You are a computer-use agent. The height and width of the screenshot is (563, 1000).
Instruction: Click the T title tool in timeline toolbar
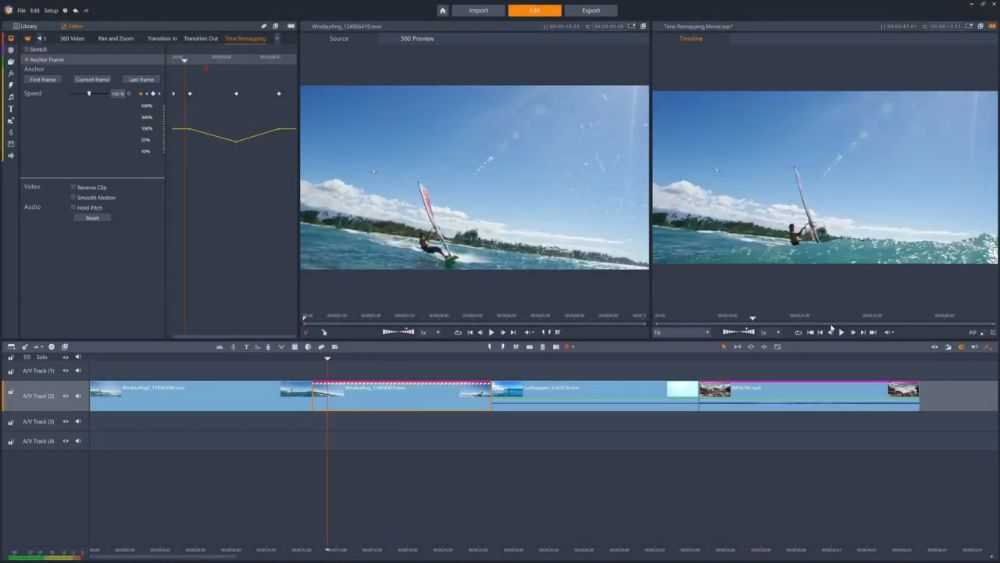click(x=246, y=347)
